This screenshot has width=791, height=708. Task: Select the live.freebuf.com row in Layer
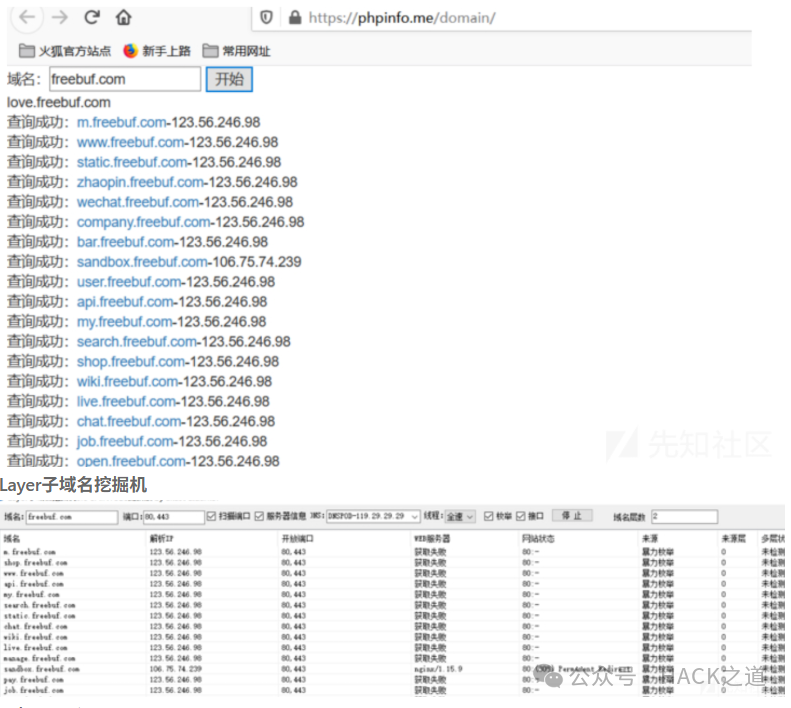click(x=392, y=647)
